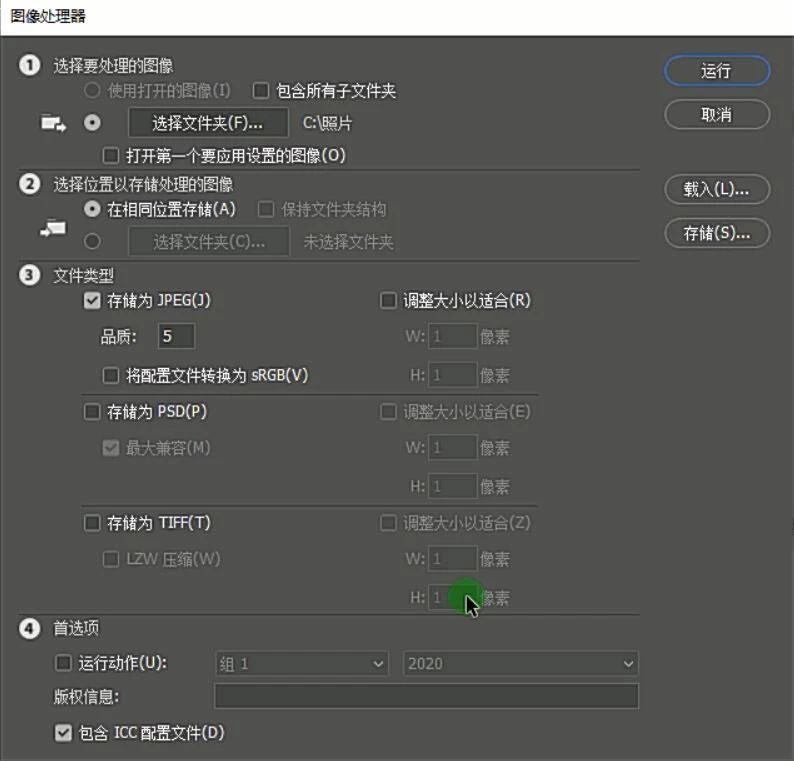794x761 pixels.
Task: Click the save location icon in section 2
Action: coord(53,229)
